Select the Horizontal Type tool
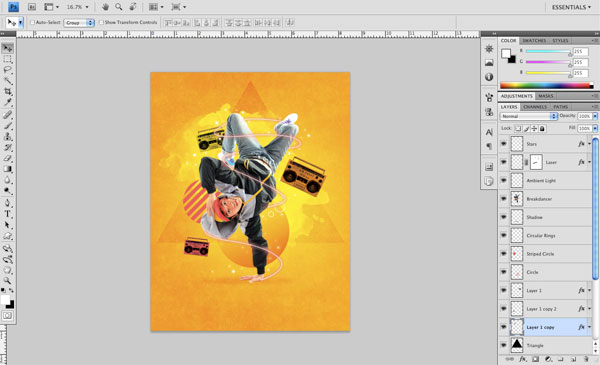Screen dimensions: 600x365 (x=7, y=214)
